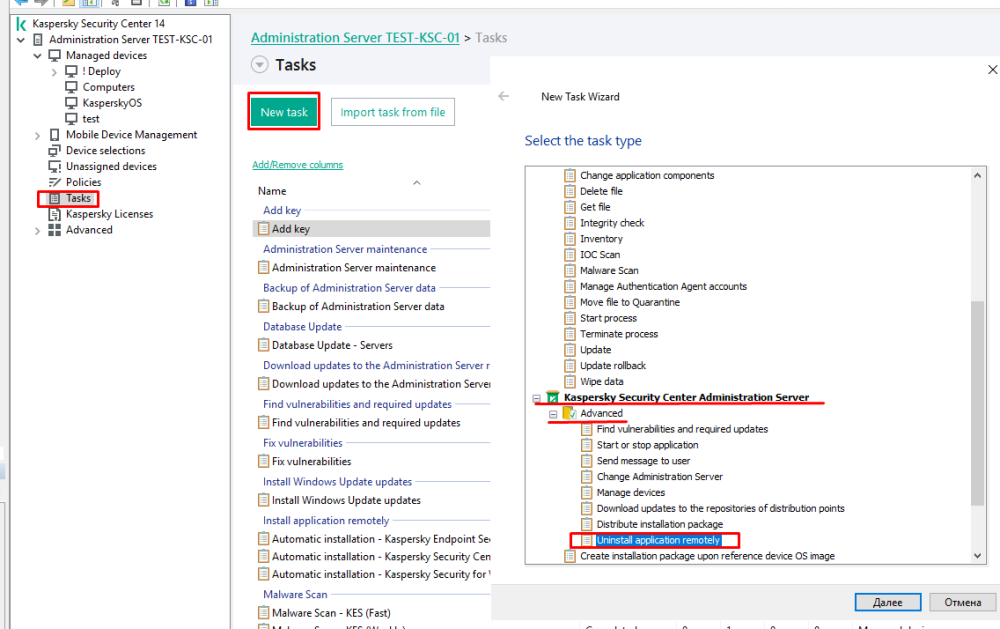Click the Manage devices task type icon
The width and height of the screenshot is (1000, 629).
point(587,492)
